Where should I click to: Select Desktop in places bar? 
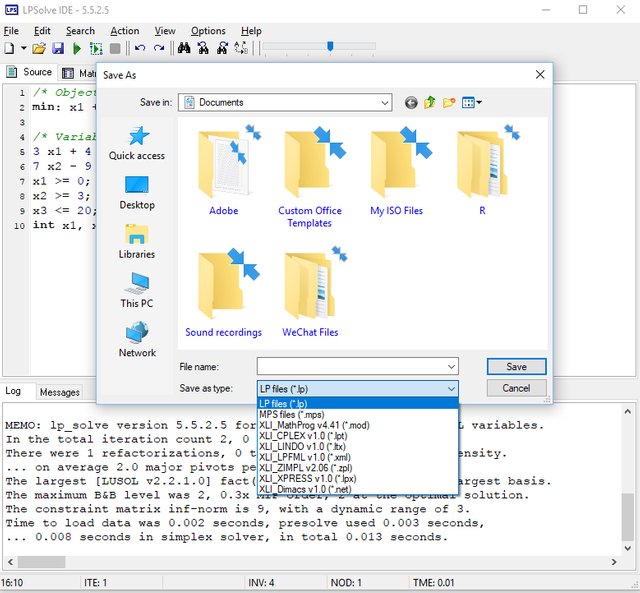(x=137, y=193)
